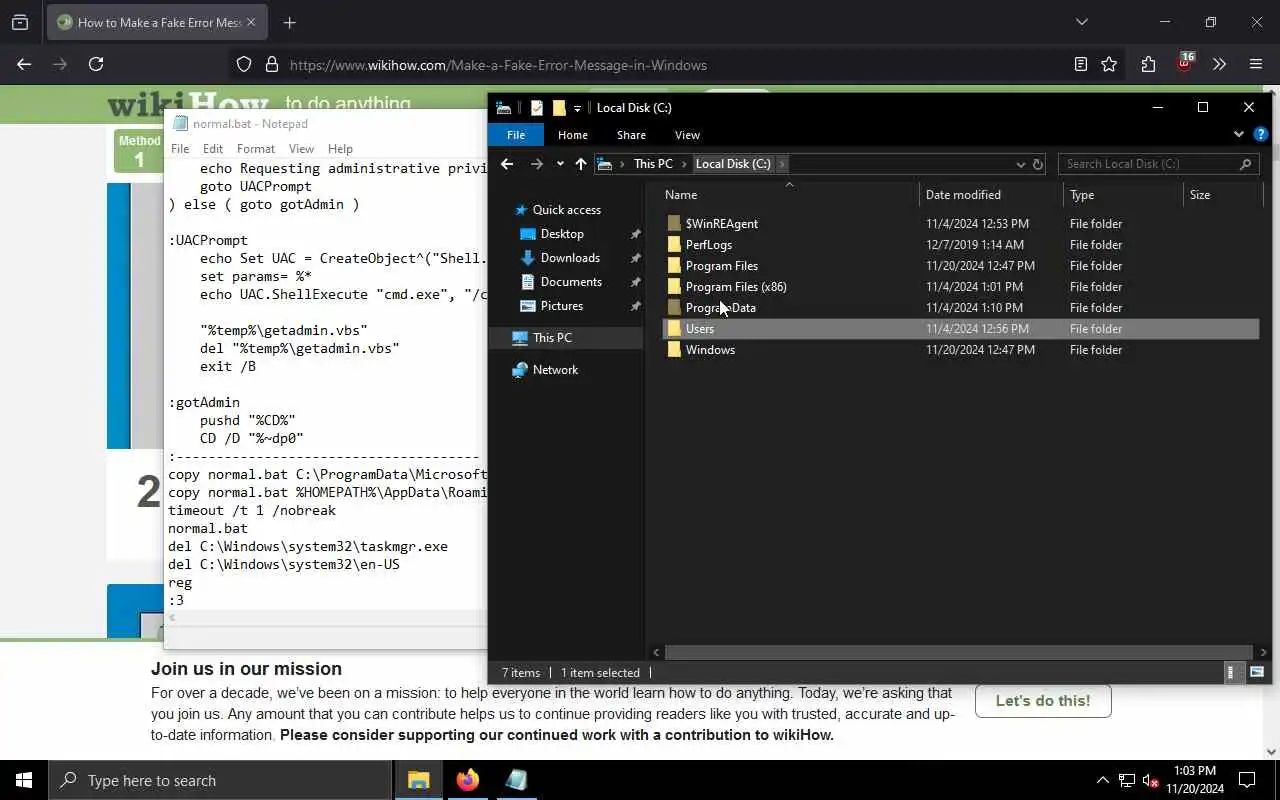Open Firefox from the taskbar
Viewport: 1280px width, 800px height.
(468, 780)
